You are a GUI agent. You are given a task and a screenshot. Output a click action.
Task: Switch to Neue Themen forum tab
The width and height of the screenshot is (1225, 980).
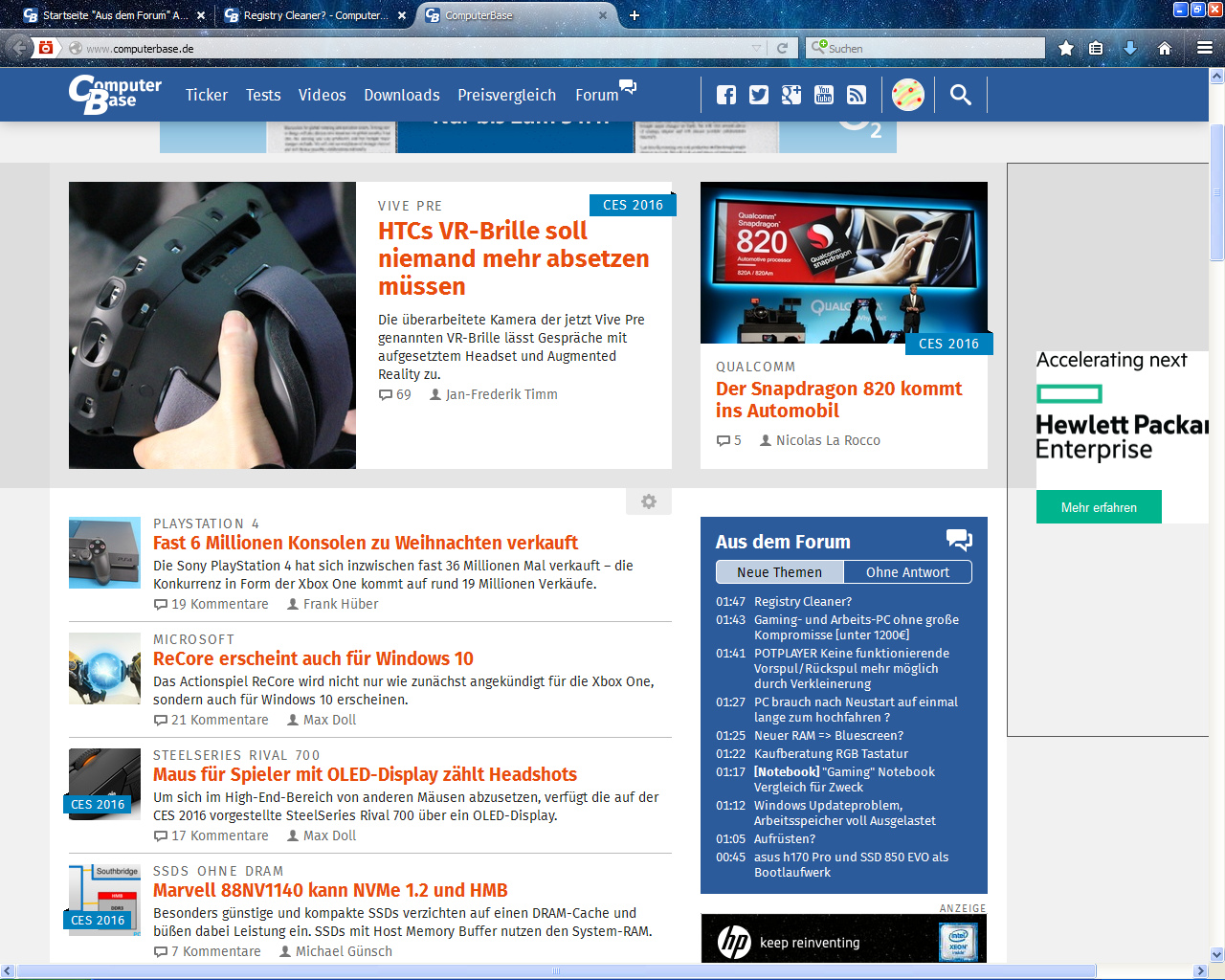[x=780, y=572]
